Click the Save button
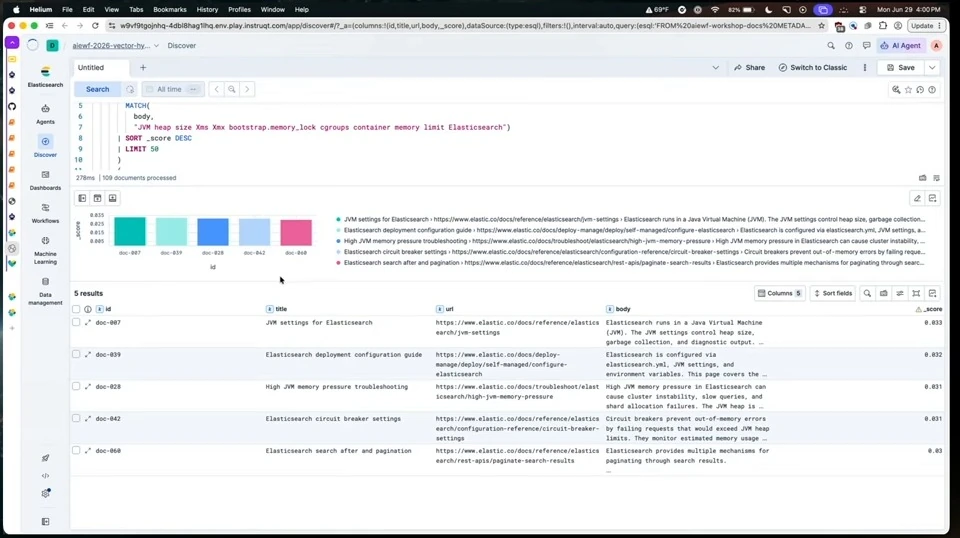The height and width of the screenshot is (538, 960). 901,67
